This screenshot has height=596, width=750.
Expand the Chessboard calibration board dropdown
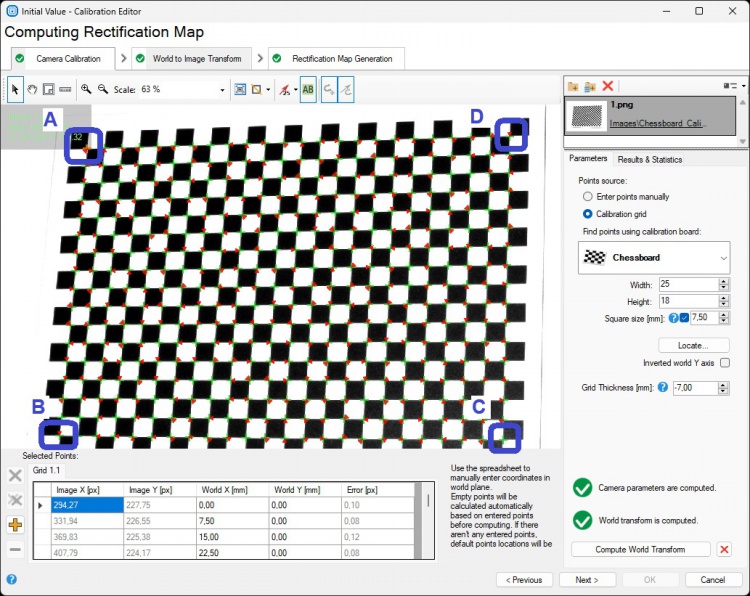click(x=724, y=257)
